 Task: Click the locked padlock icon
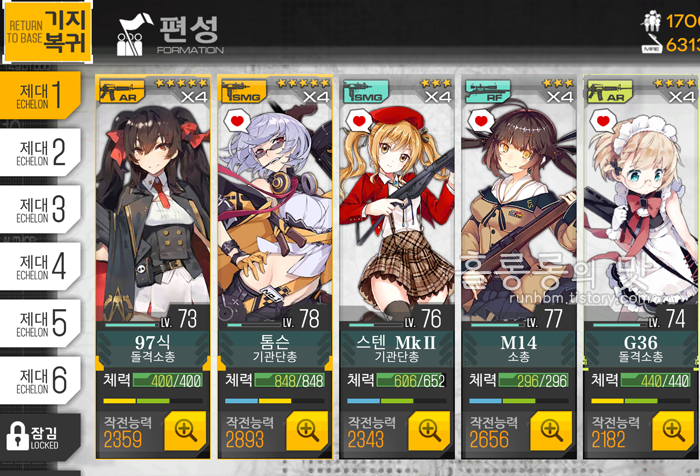point(17,436)
